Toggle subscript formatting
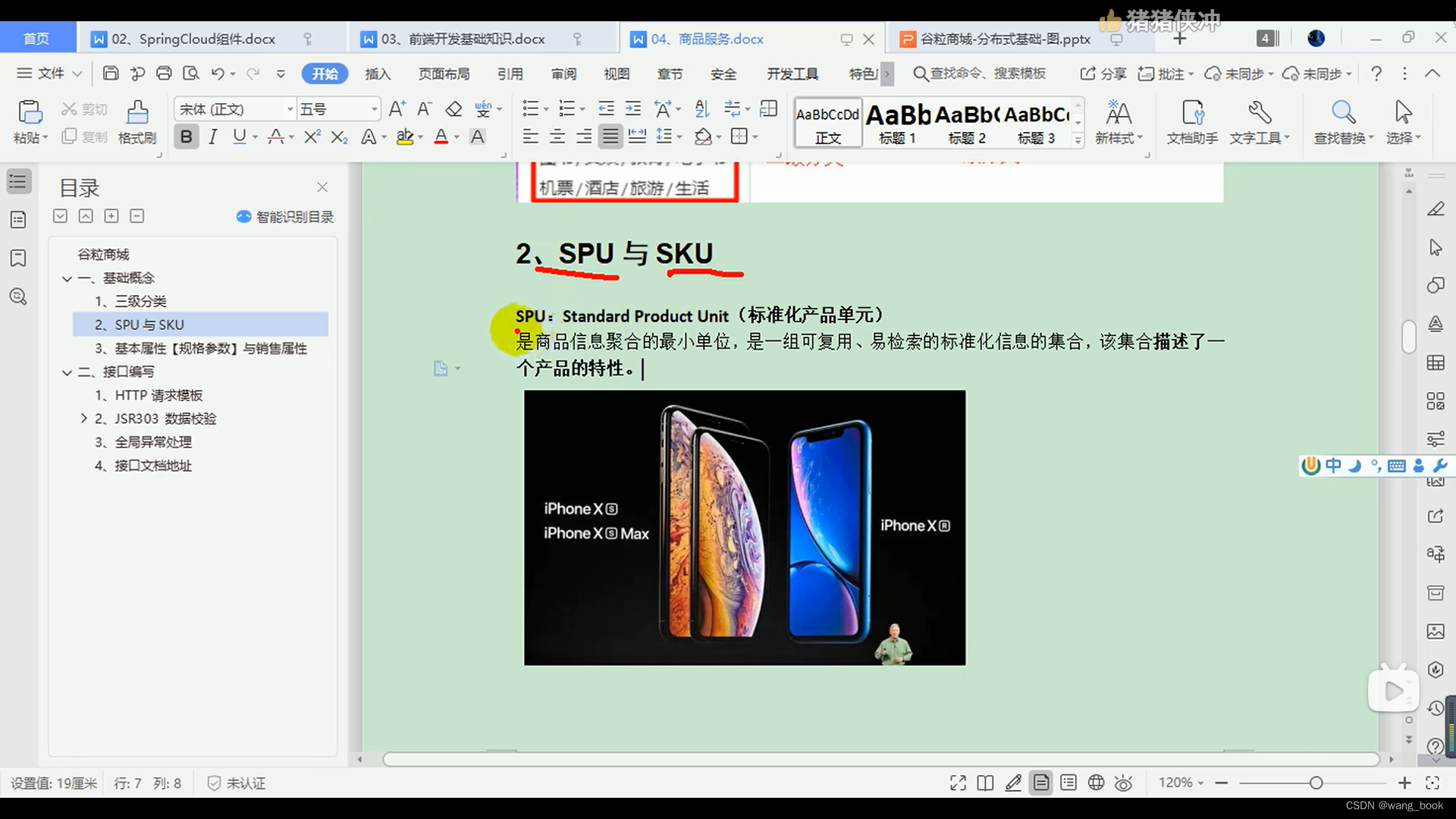Screen dimensions: 1456x819 click(x=339, y=136)
